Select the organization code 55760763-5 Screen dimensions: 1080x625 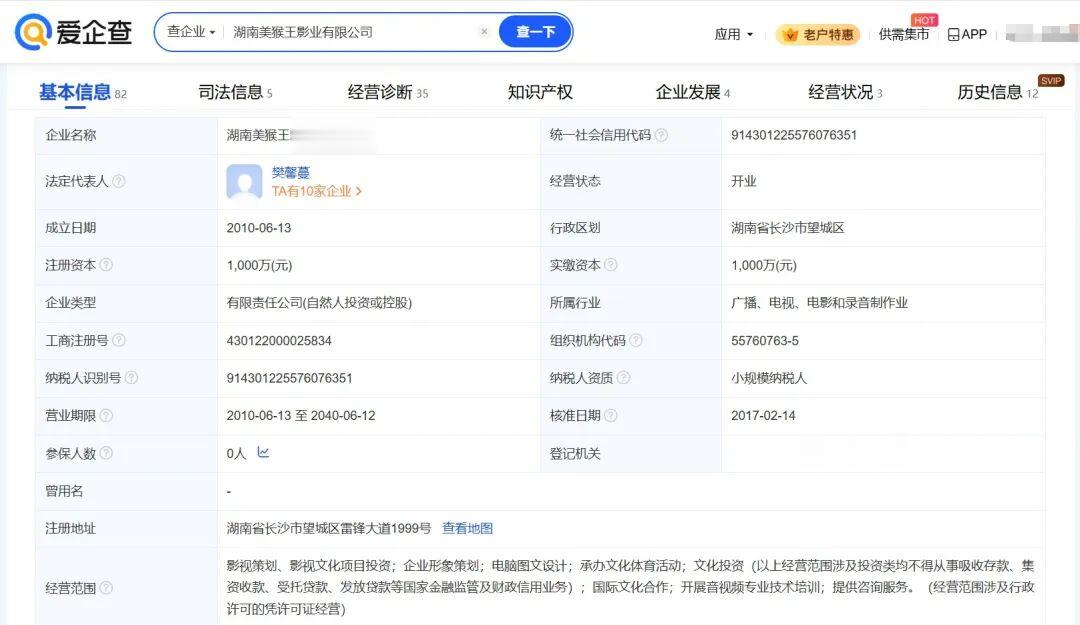(x=765, y=340)
